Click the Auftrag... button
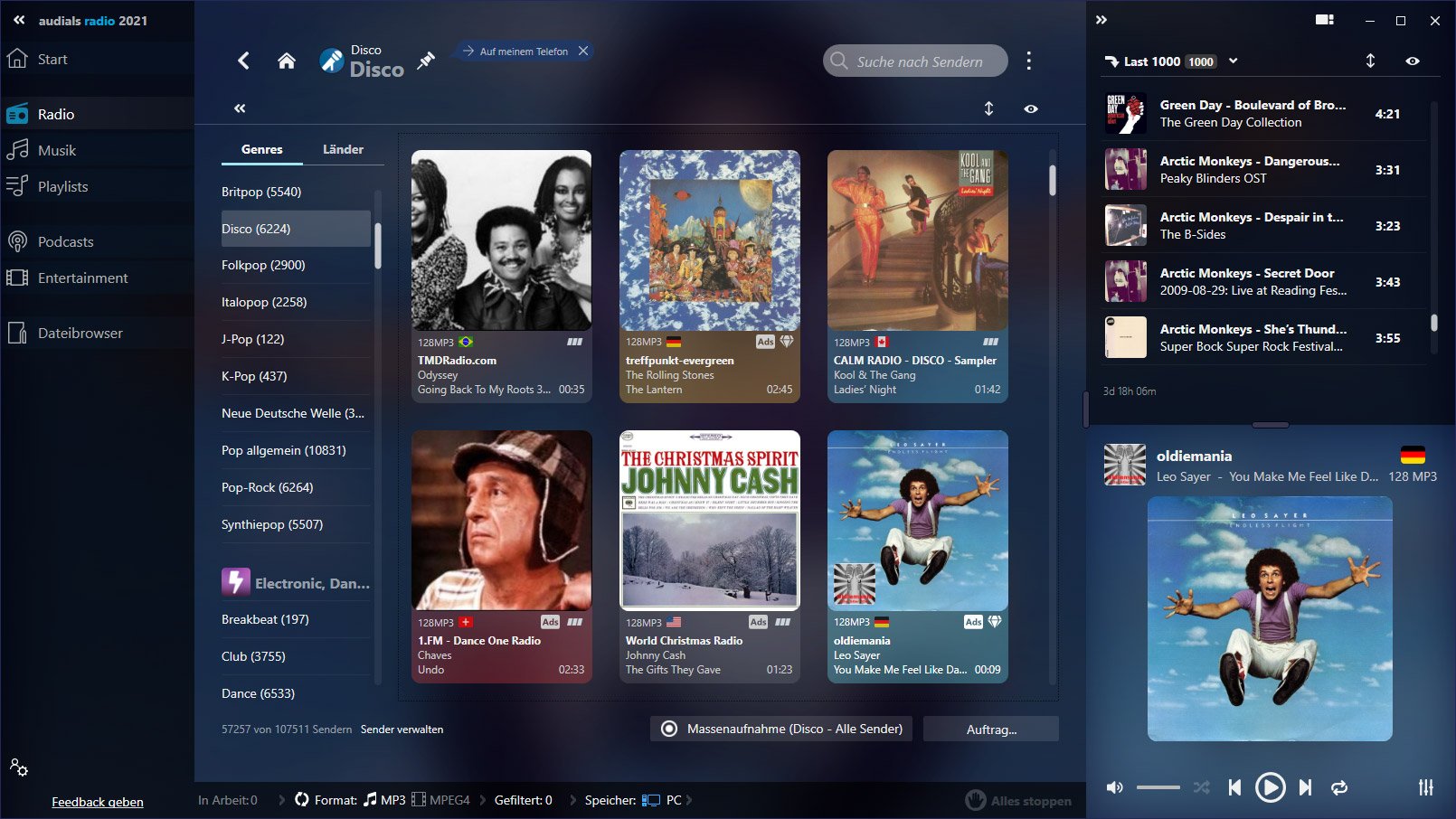This screenshot has height=819, width=1456. point(991,729)
